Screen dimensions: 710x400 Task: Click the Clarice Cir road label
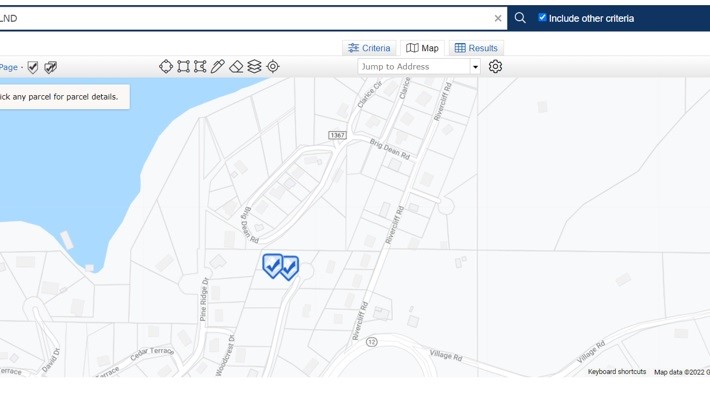370,94
